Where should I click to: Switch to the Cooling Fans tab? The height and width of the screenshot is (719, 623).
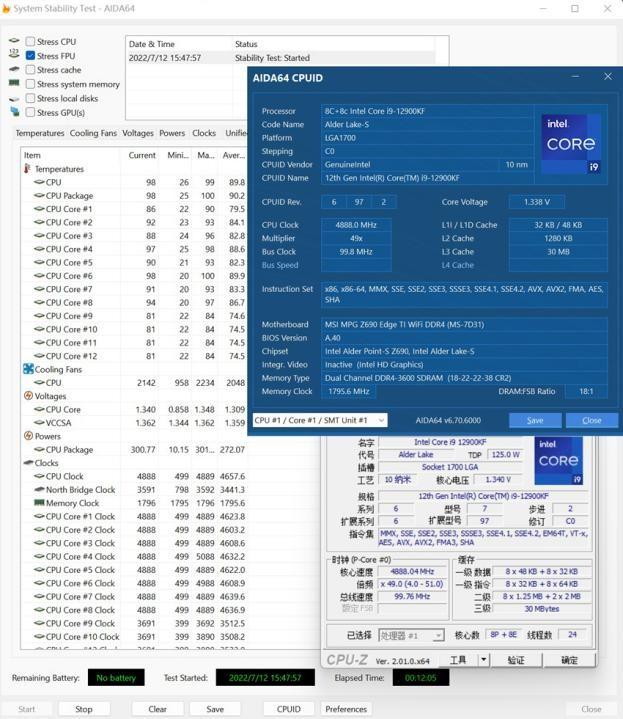tap(93, 133)
